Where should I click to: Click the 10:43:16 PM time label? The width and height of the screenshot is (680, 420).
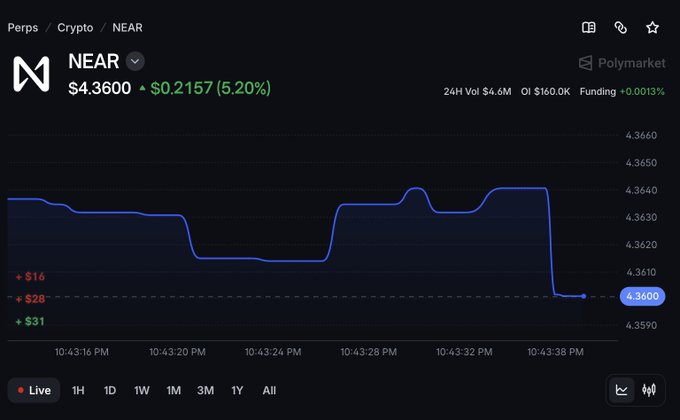pyautogui.click(x=82, y=352)
